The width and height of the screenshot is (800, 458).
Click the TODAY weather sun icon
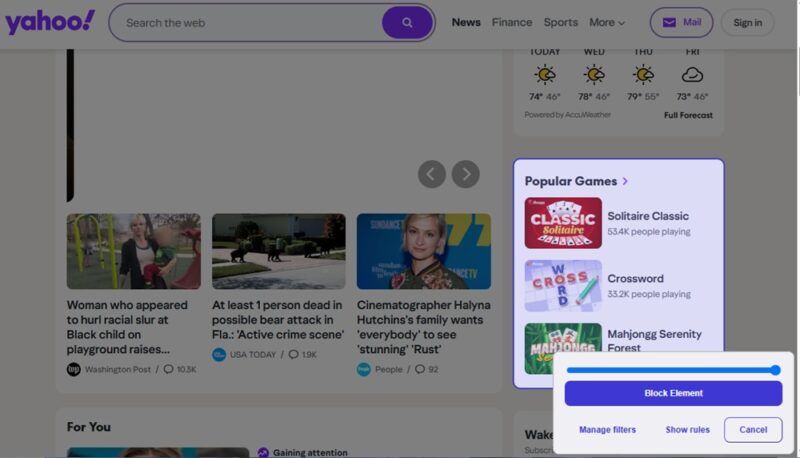(545, 74)
